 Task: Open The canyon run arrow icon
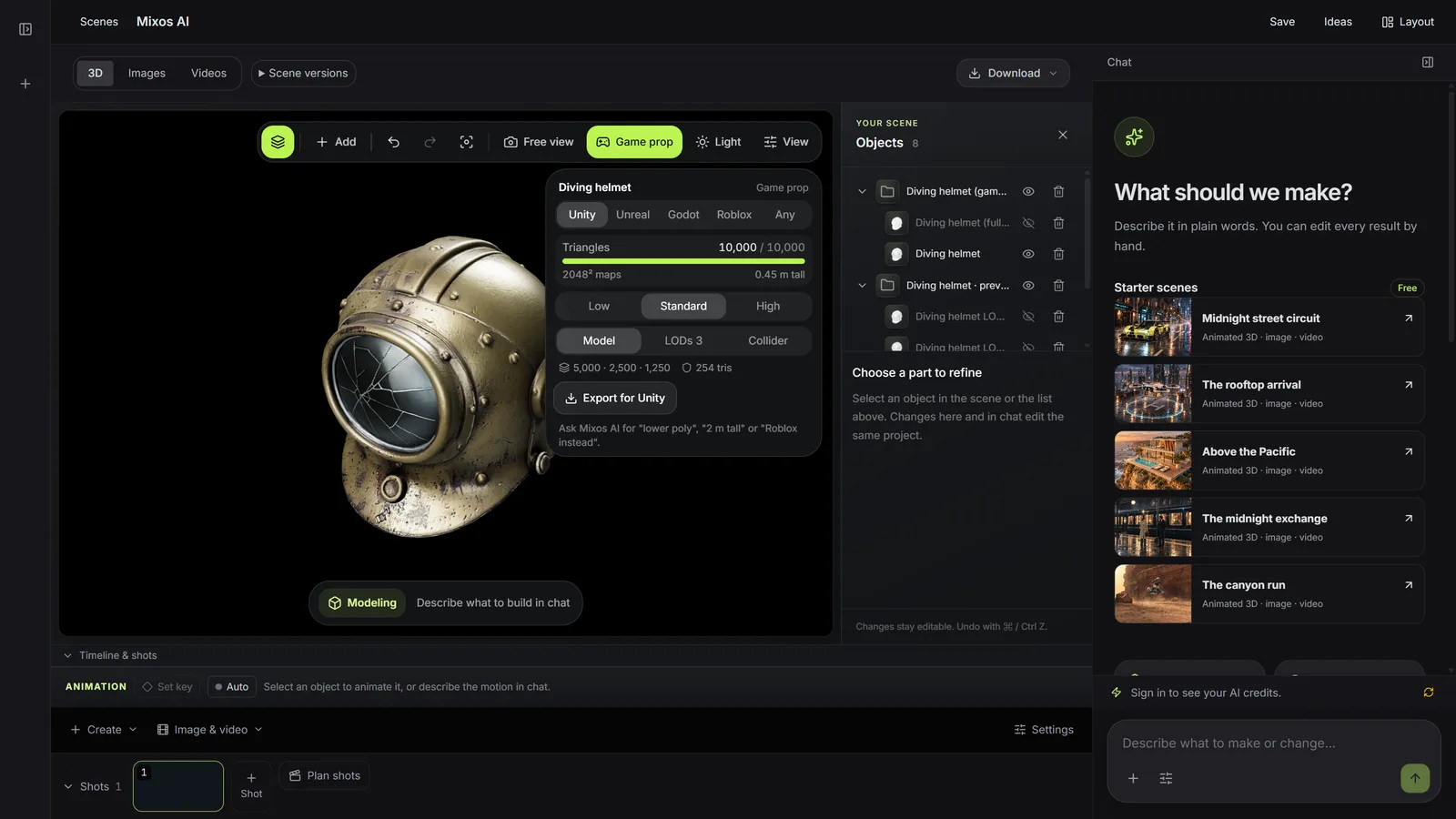[x=1408, y=585]
